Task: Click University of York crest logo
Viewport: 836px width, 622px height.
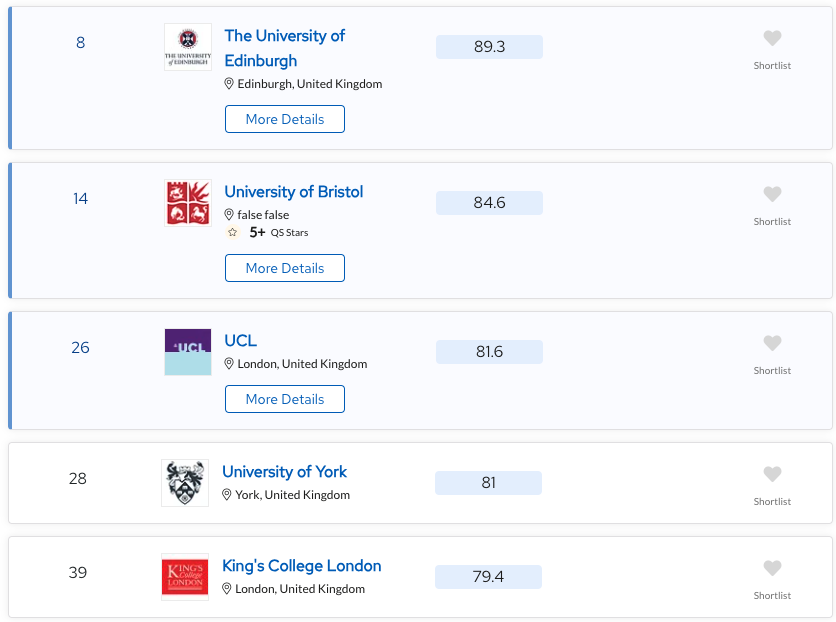Action: (185, 483)
